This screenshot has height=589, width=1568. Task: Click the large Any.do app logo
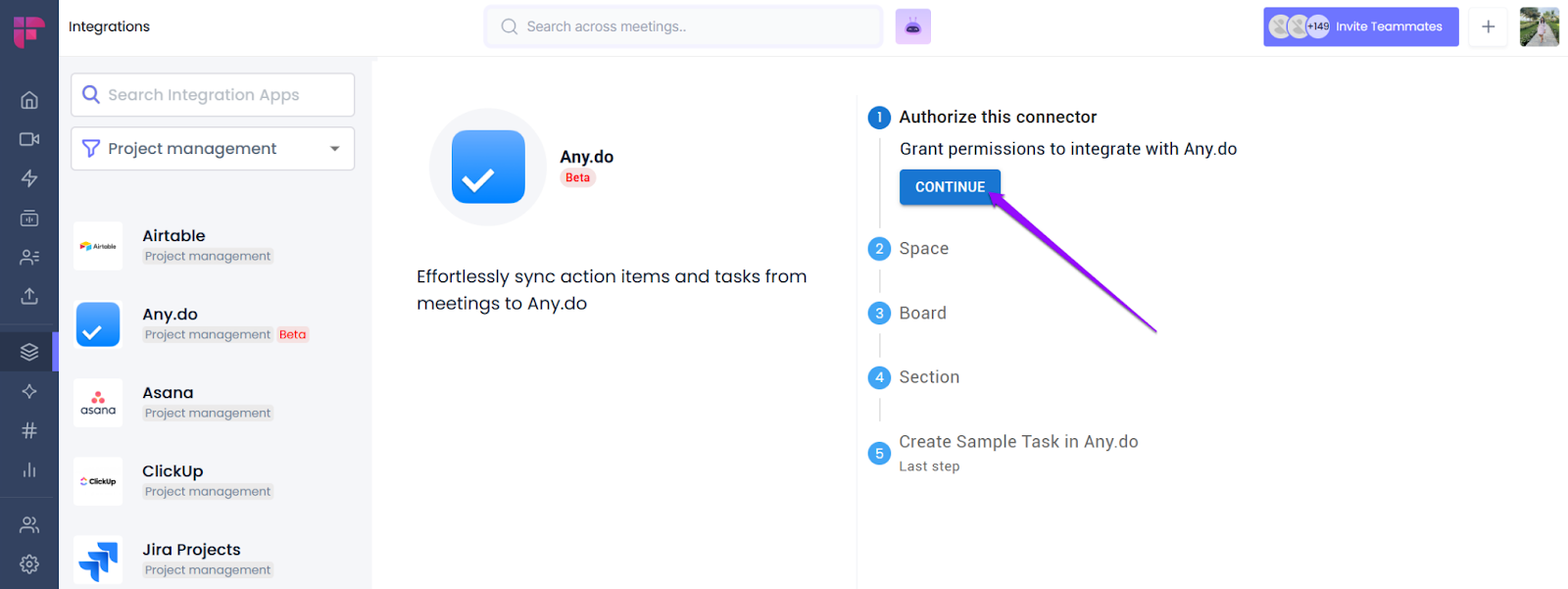(x=488, y=167)
